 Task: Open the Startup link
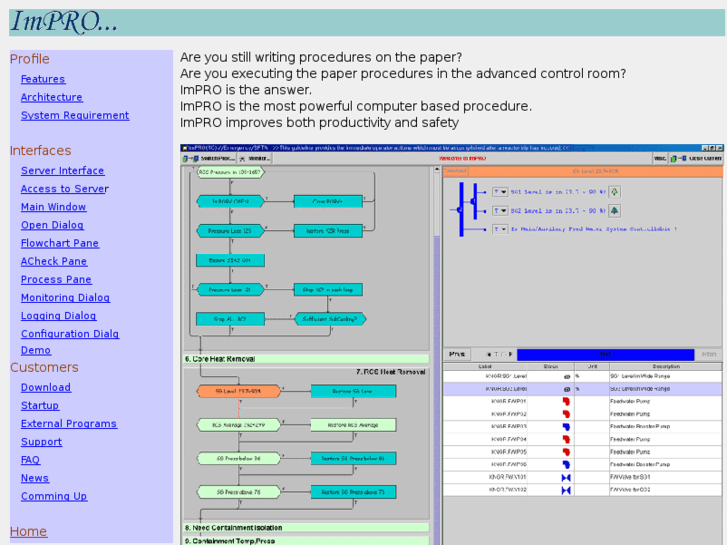coord(40,405)
